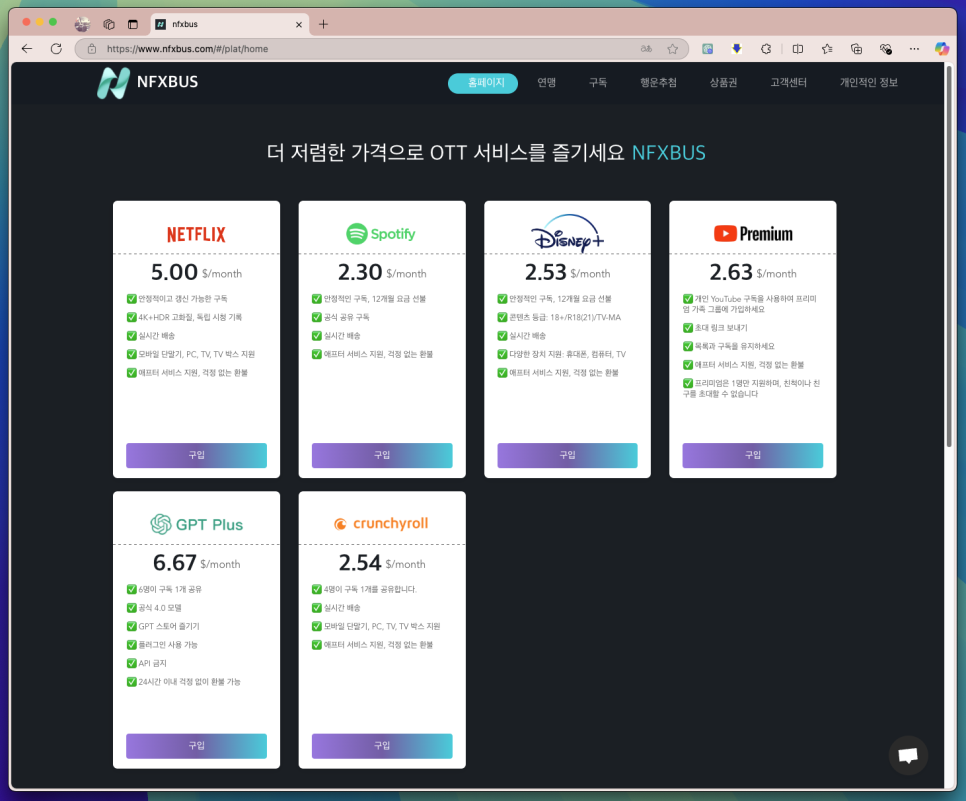Toggle the vertical tabs icon

tap(132, 24)
